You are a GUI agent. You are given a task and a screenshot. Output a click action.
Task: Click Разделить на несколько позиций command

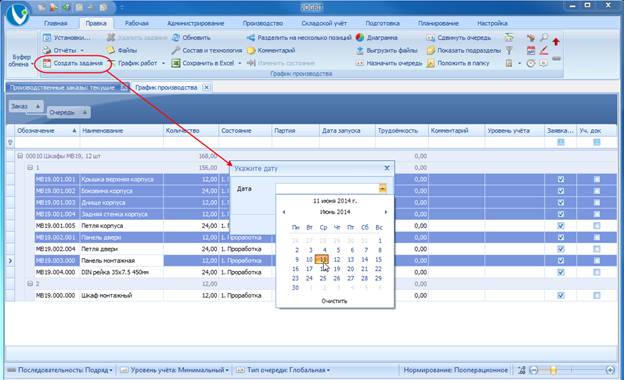(299, 38)
